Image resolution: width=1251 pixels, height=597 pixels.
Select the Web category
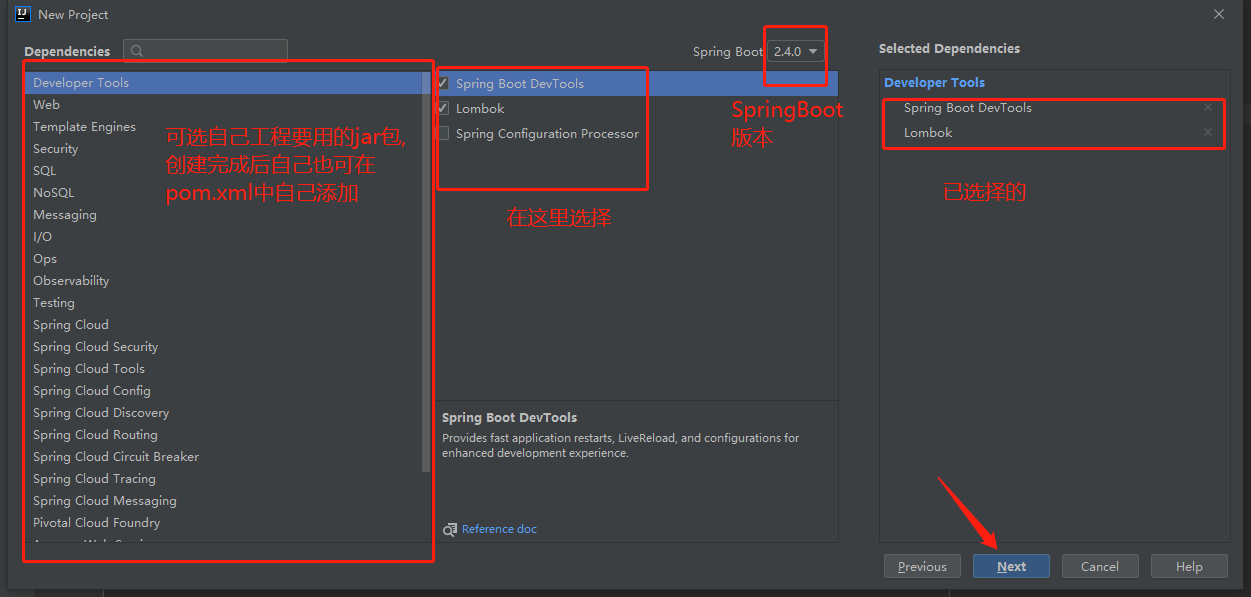(228, 104)
